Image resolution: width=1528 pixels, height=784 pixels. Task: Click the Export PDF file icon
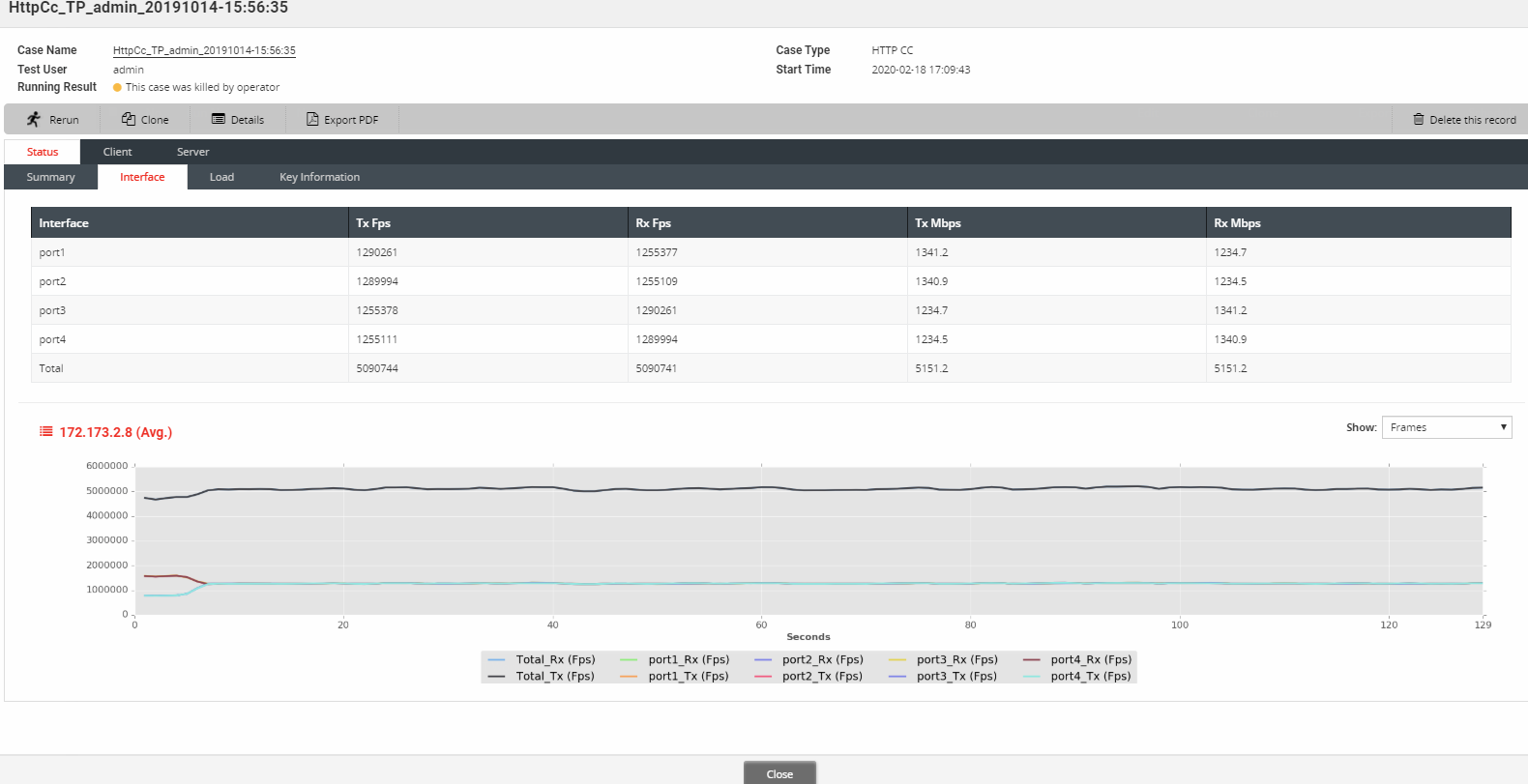tap(312, 119)
